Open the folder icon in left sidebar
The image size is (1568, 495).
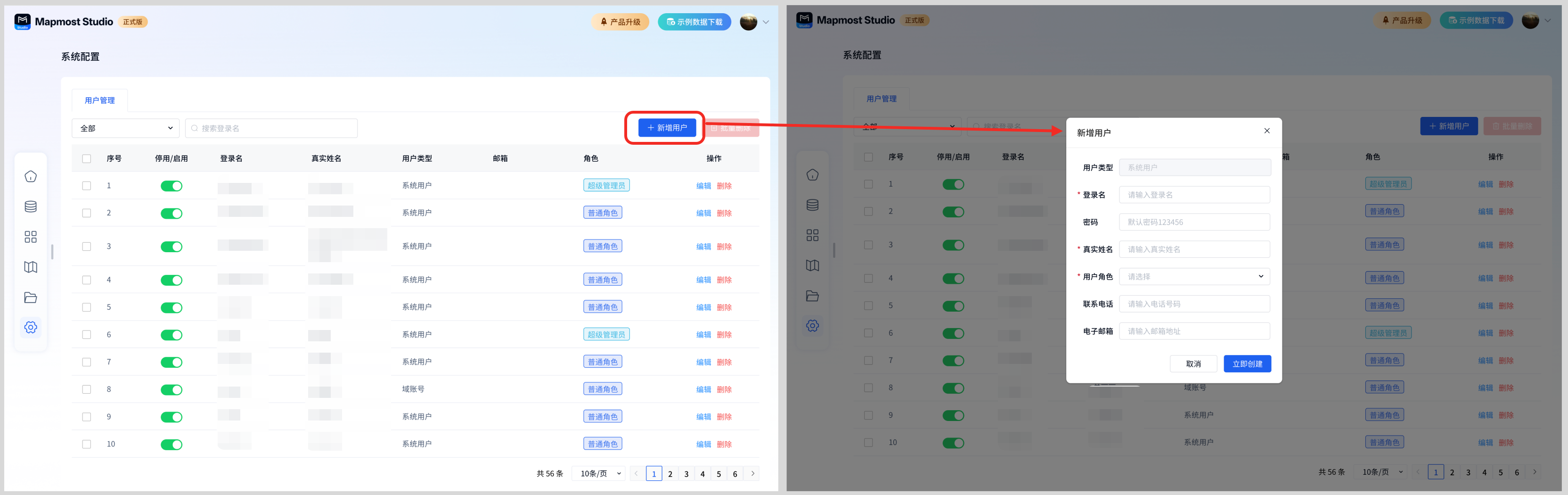pos(31,298)
